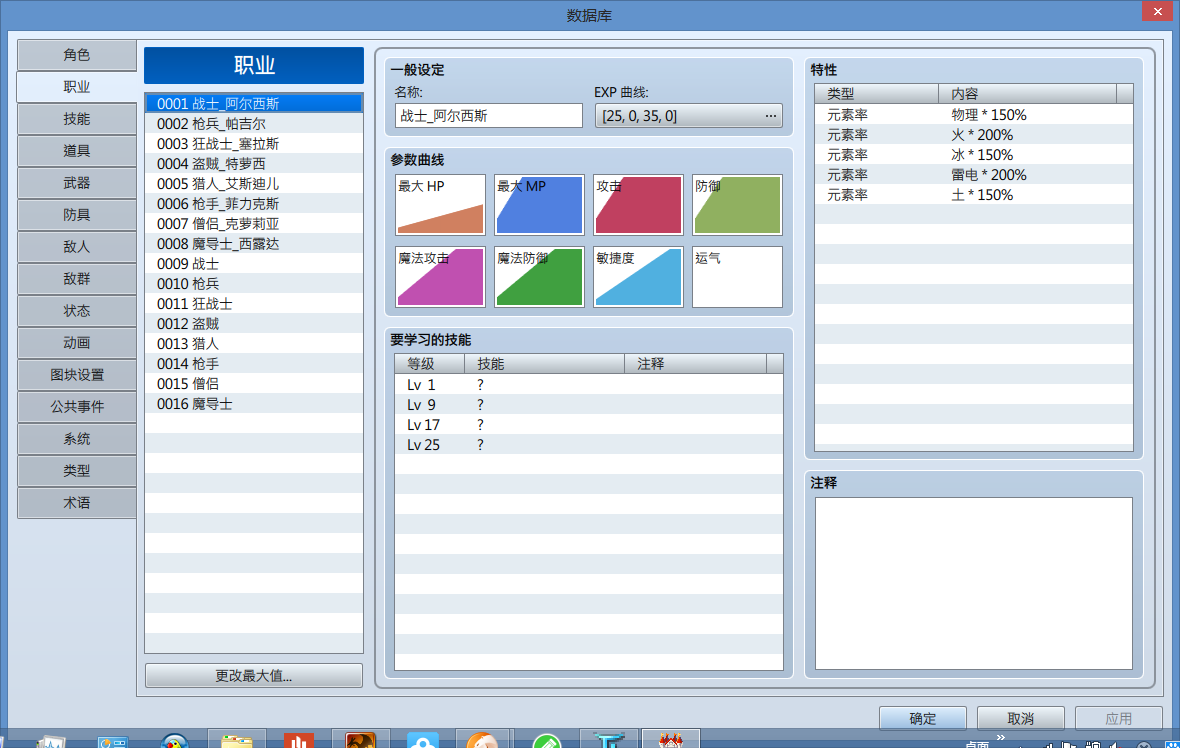Select class 0015 僧侣
Image resolution: width=1180 pixels, height=748 pixels.
click(254, 384)
